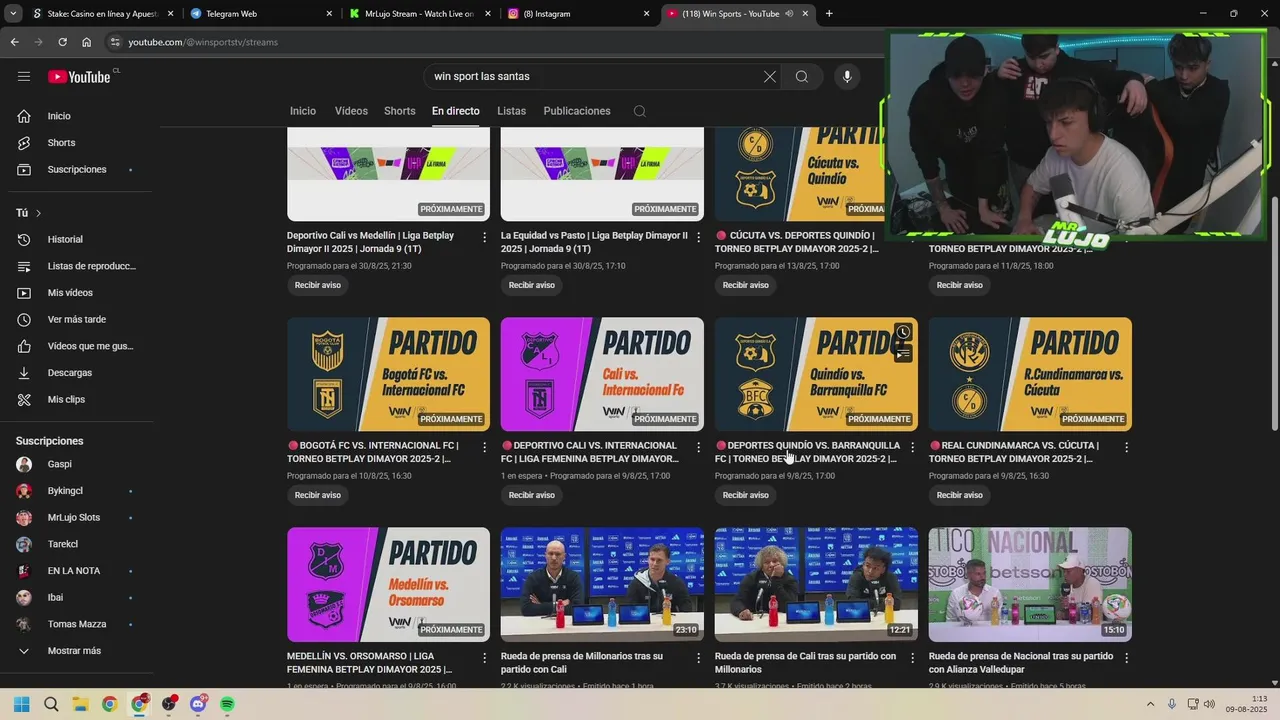Open the tab list dropdown in Chrome
Viewport: 1280px width, 720px height.
coord(13,14)
